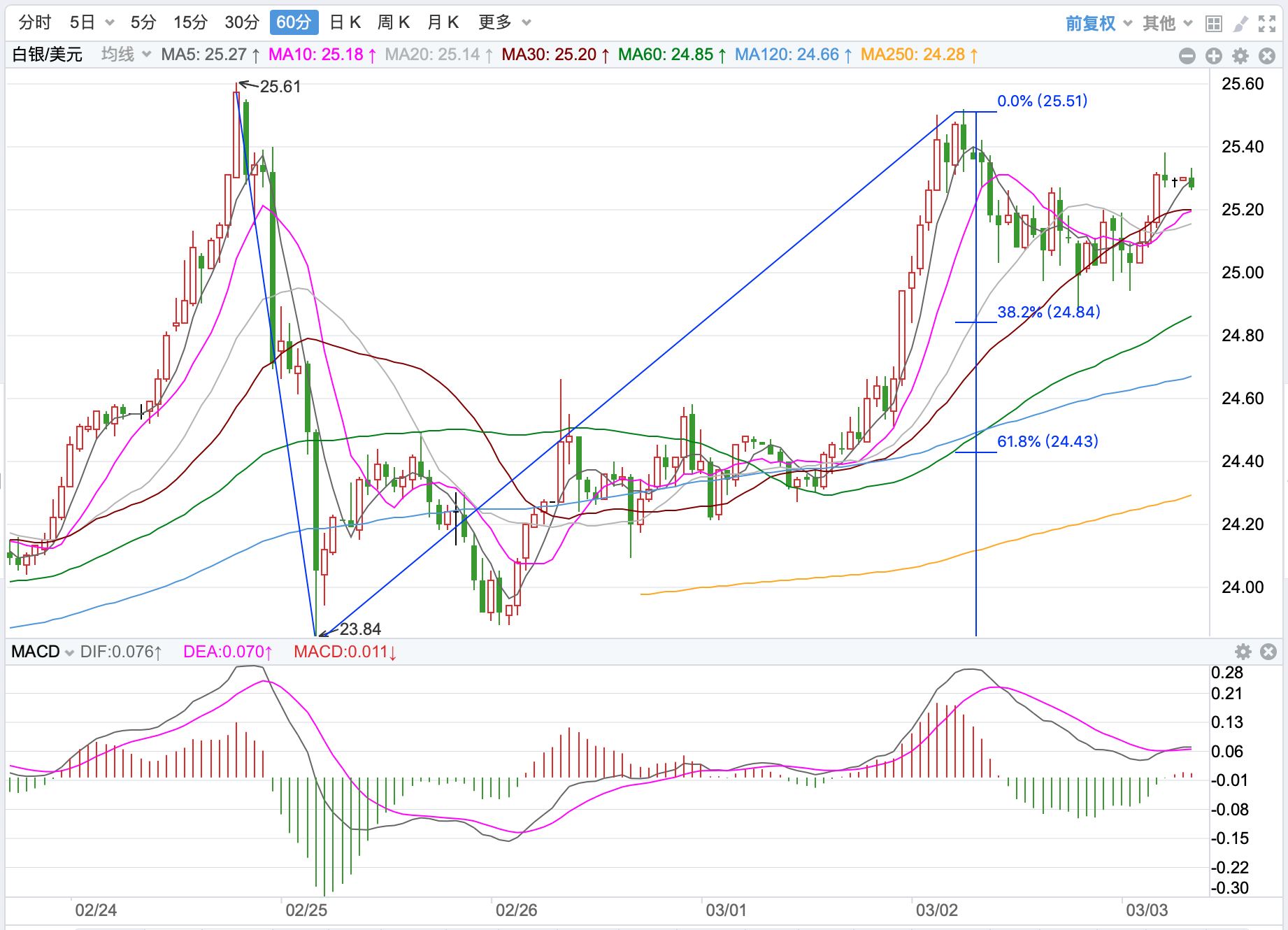The height and width of the screenshot is (930, 1288).
Task: Close the MACD indicator panel
Action: pos(1268,652)
